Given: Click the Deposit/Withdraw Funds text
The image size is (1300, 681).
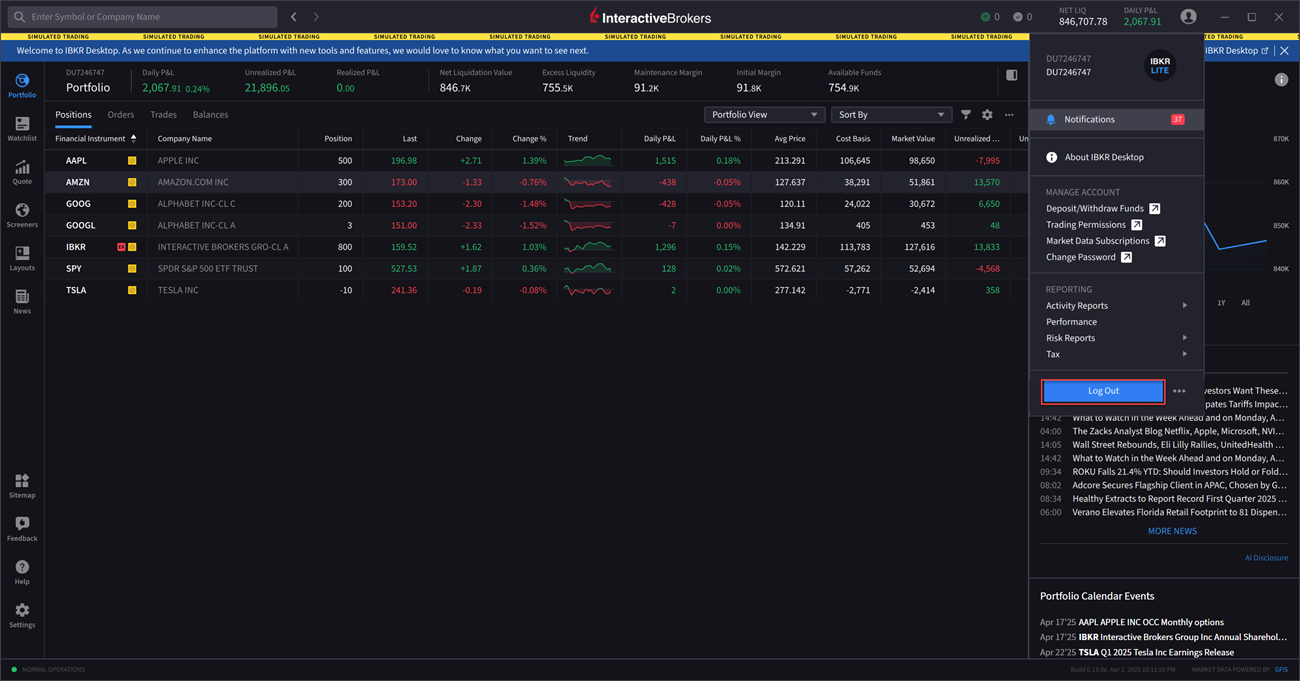Looking at the screenshot, I should pyautogui.click(x=1094, y=209).
